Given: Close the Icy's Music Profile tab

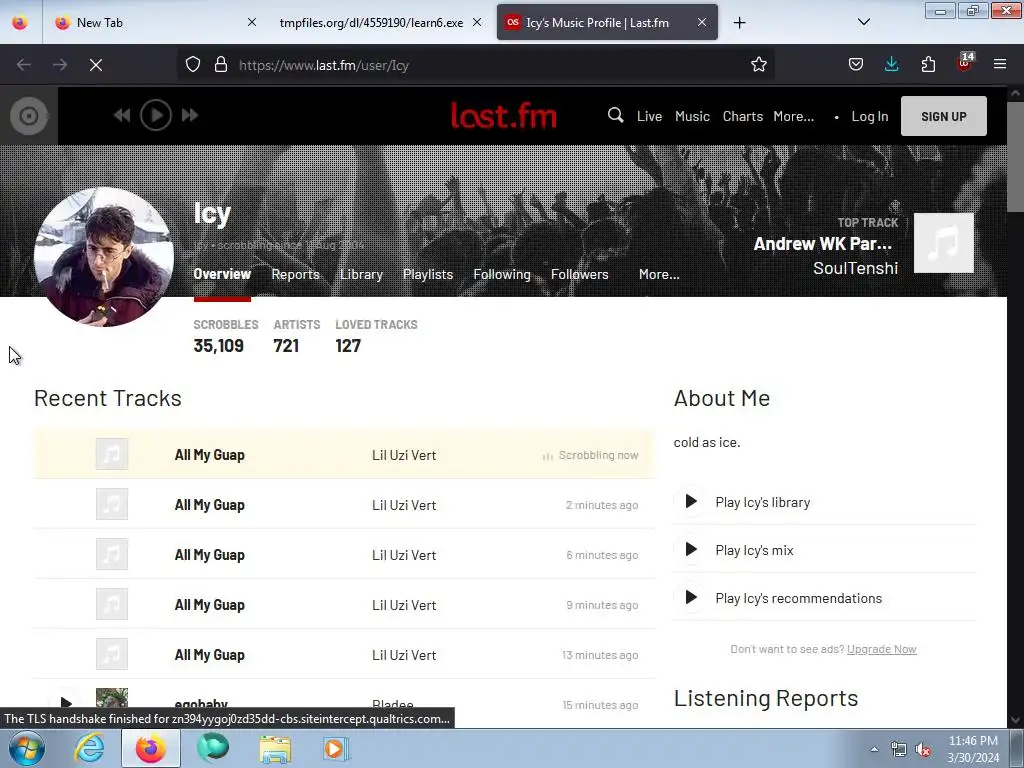Looking at the screenshot, I should coord(701,23).
